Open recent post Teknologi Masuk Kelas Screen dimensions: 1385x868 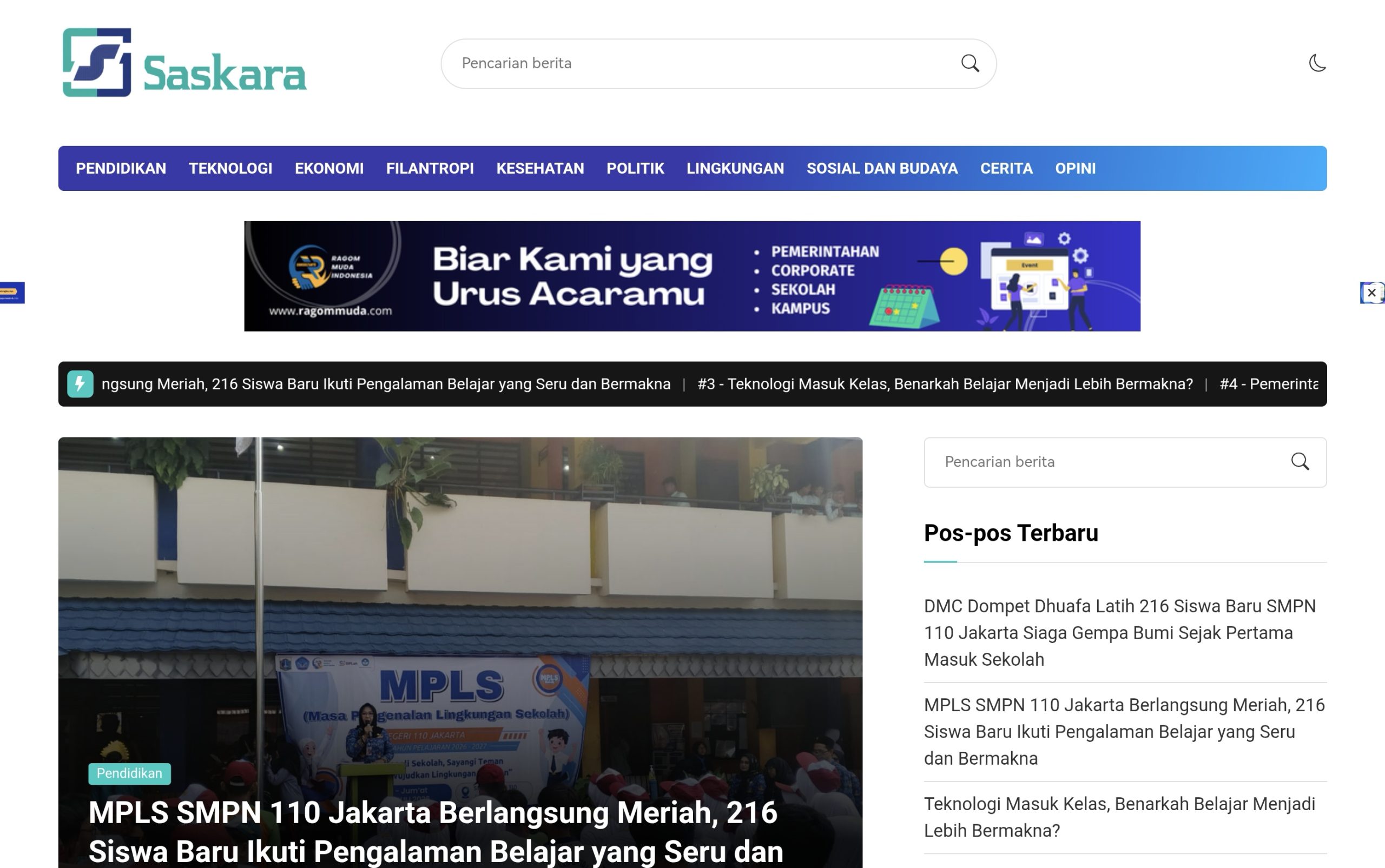pyautogui.click(x=1119, y=817)
